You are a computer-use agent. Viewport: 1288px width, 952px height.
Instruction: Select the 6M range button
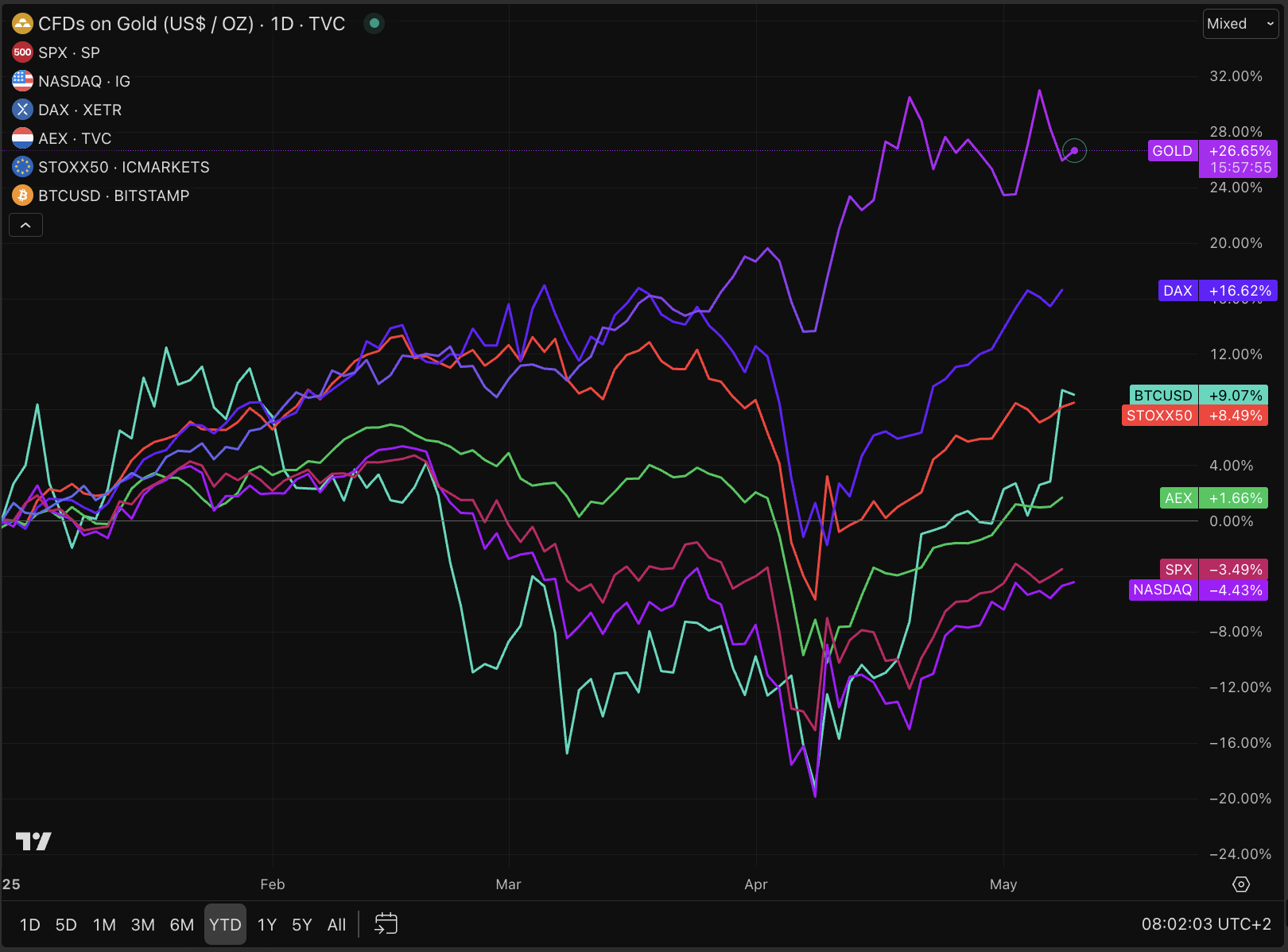[181, 925]
